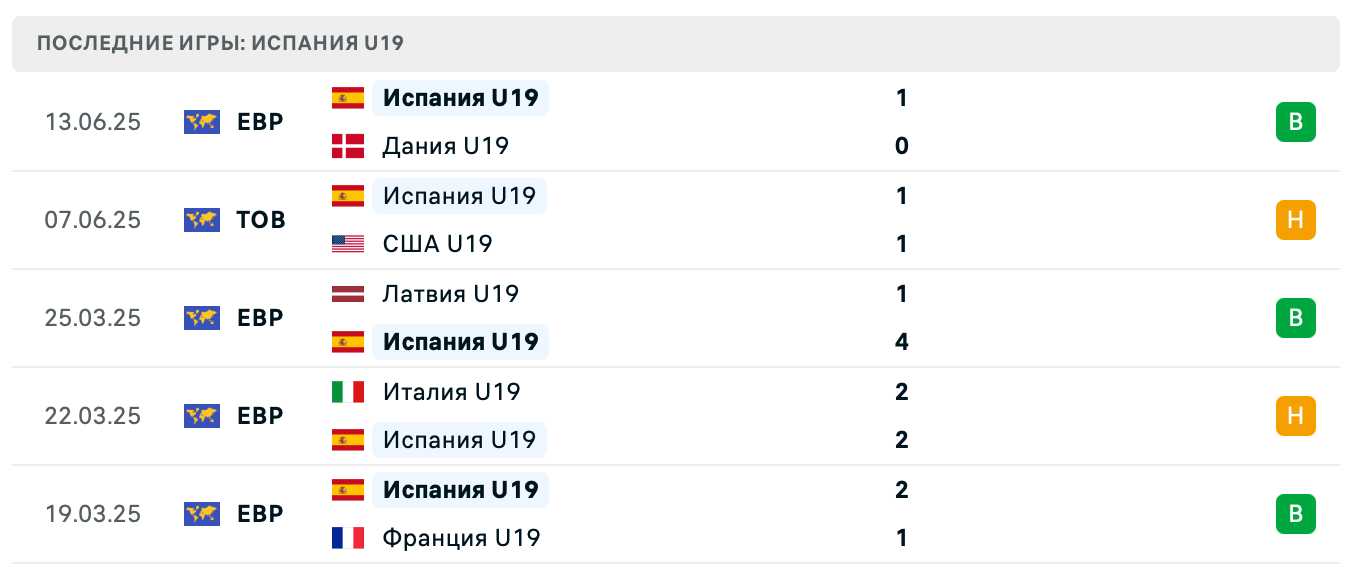The width and height of the screenshot is (1354, 578).
Task: Click the Латвия U19 team name
Action: [449, 294]
